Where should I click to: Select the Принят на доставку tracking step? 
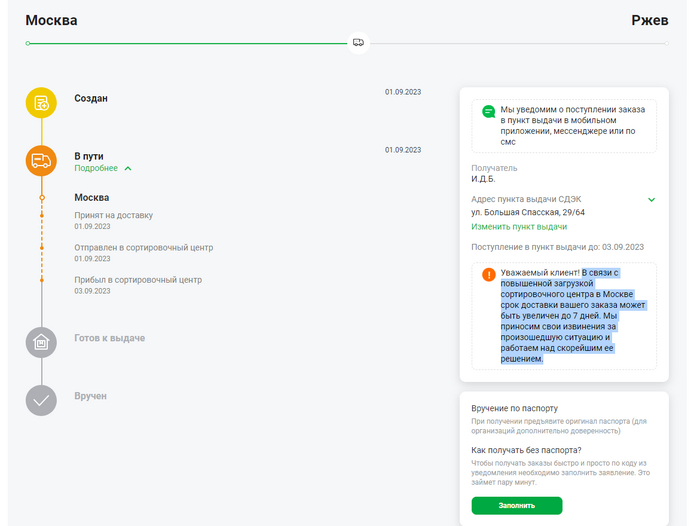pyautogui.click(x=113, y=215)
